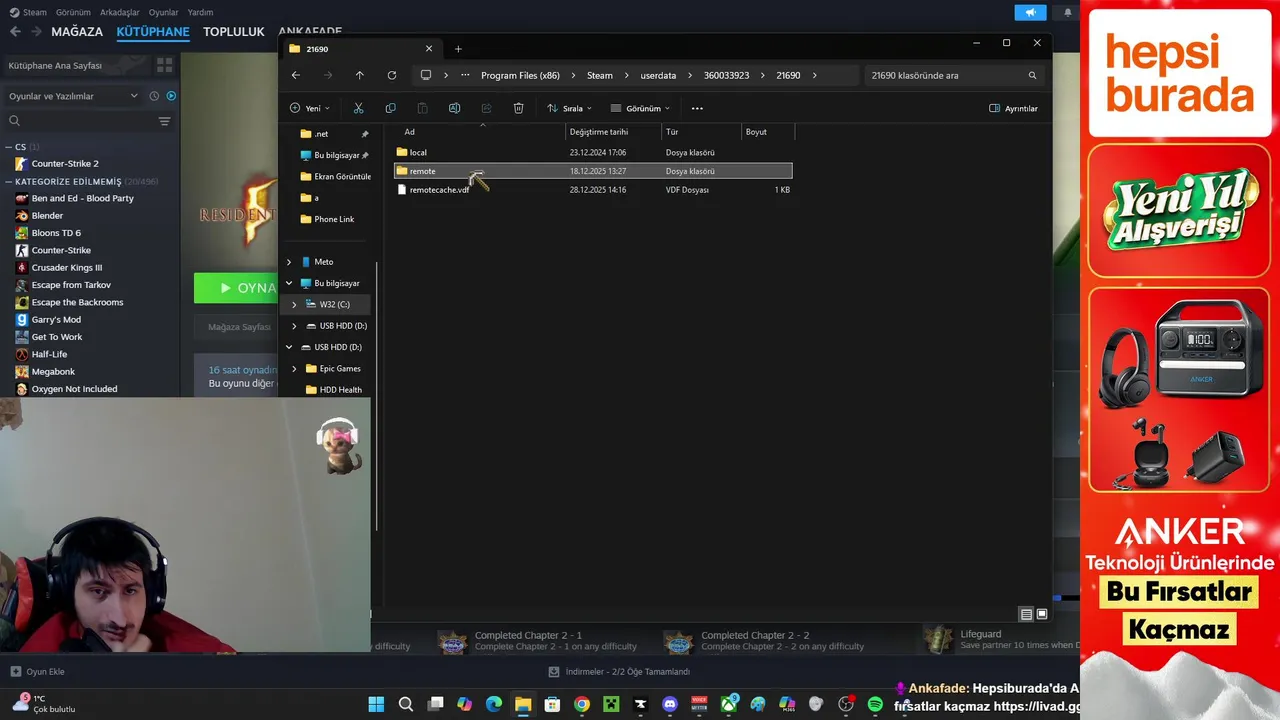Viewport: 1280px width, 720px height.
Task: Open Discord from taskbar
Action: click(670, 704)
